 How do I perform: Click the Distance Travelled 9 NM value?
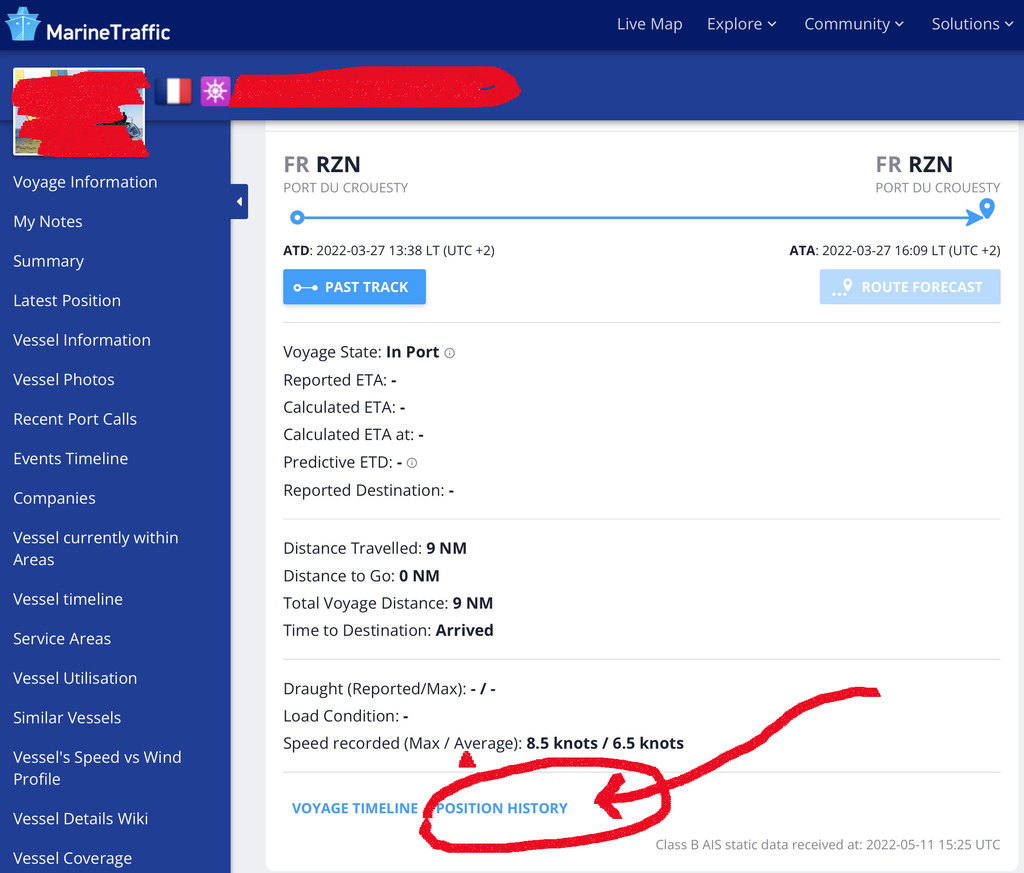coord(446,548)
